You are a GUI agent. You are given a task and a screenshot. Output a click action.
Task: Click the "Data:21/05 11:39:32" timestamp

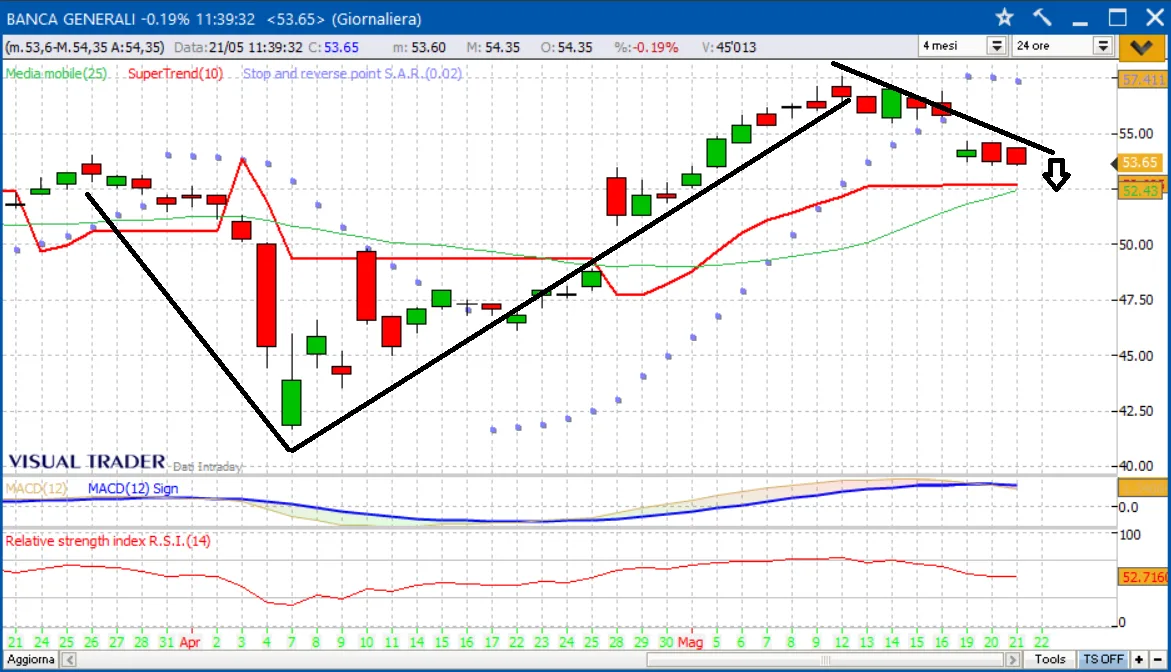(238, 47)
